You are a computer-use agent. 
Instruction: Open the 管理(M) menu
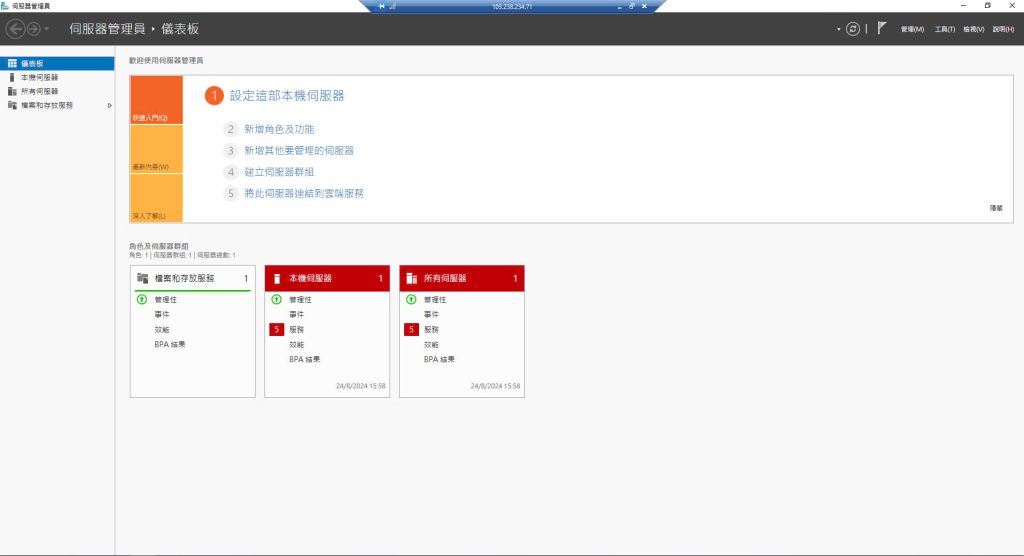coord(912,29)
